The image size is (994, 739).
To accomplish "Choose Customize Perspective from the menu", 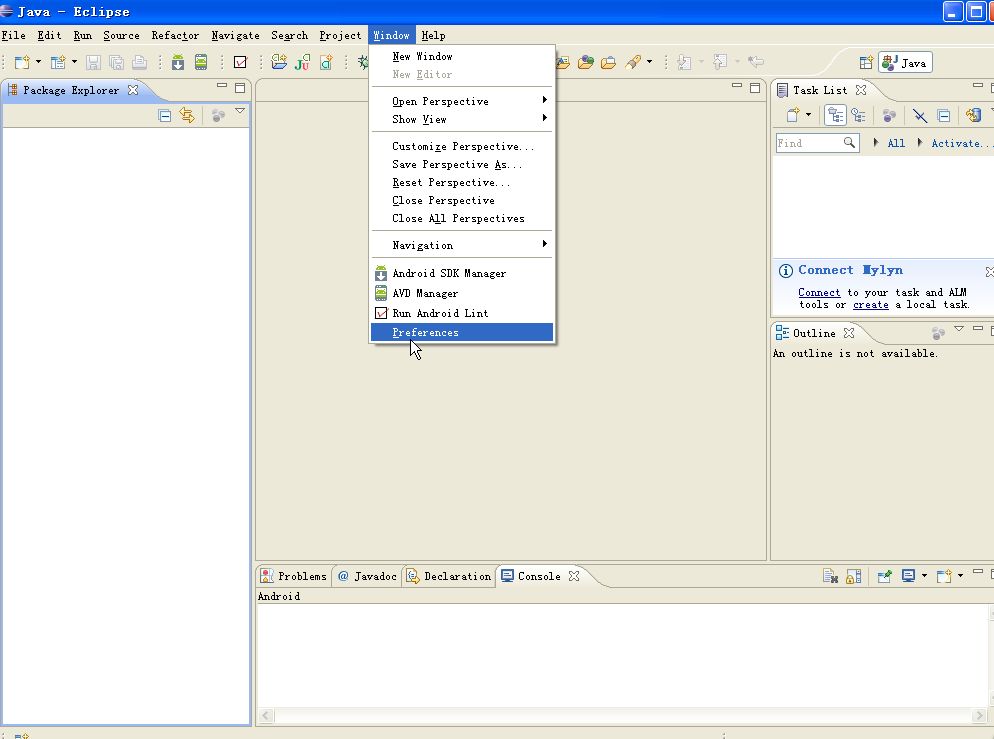I will click(x=462, y=146).
